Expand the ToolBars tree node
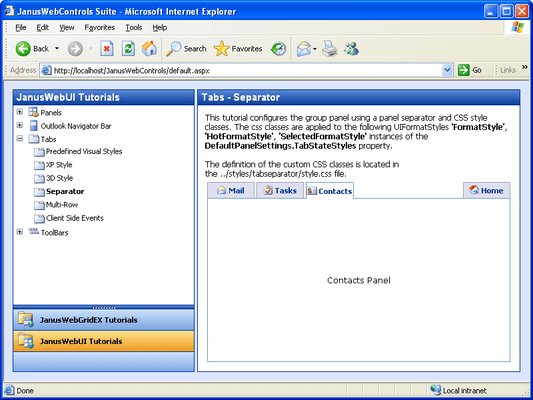533x400 pixels. pos(20,232)
